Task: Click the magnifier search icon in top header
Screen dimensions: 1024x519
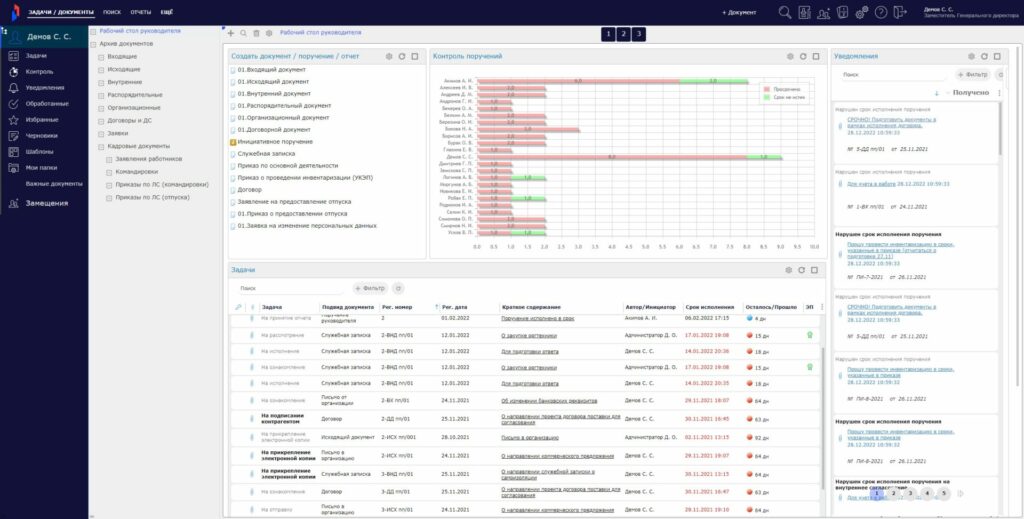Action: coord(785,12)
